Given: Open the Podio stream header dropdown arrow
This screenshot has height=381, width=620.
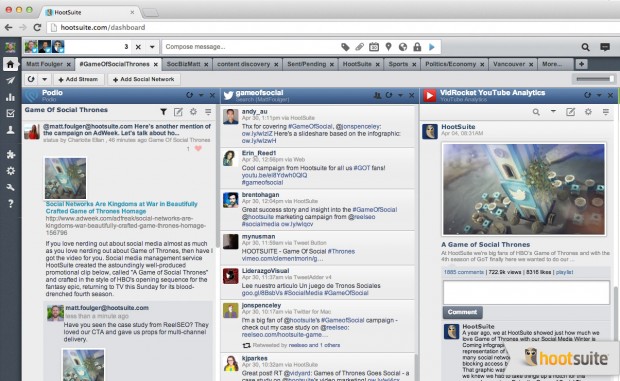Looking at the screenshot, I should pyautogui.click(x=201, y=95).
